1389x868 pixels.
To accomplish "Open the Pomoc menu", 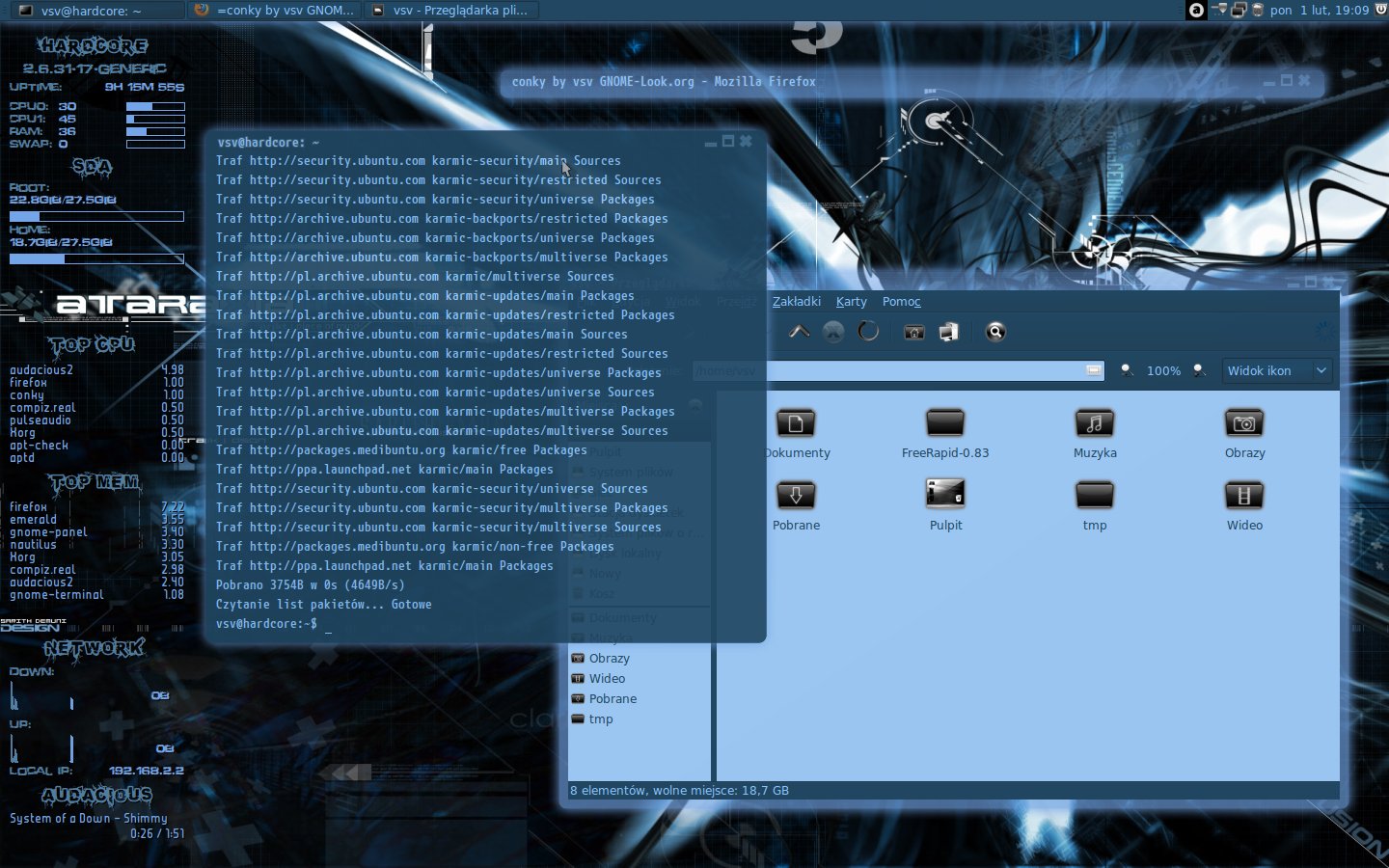I will (x=901, y=302).
